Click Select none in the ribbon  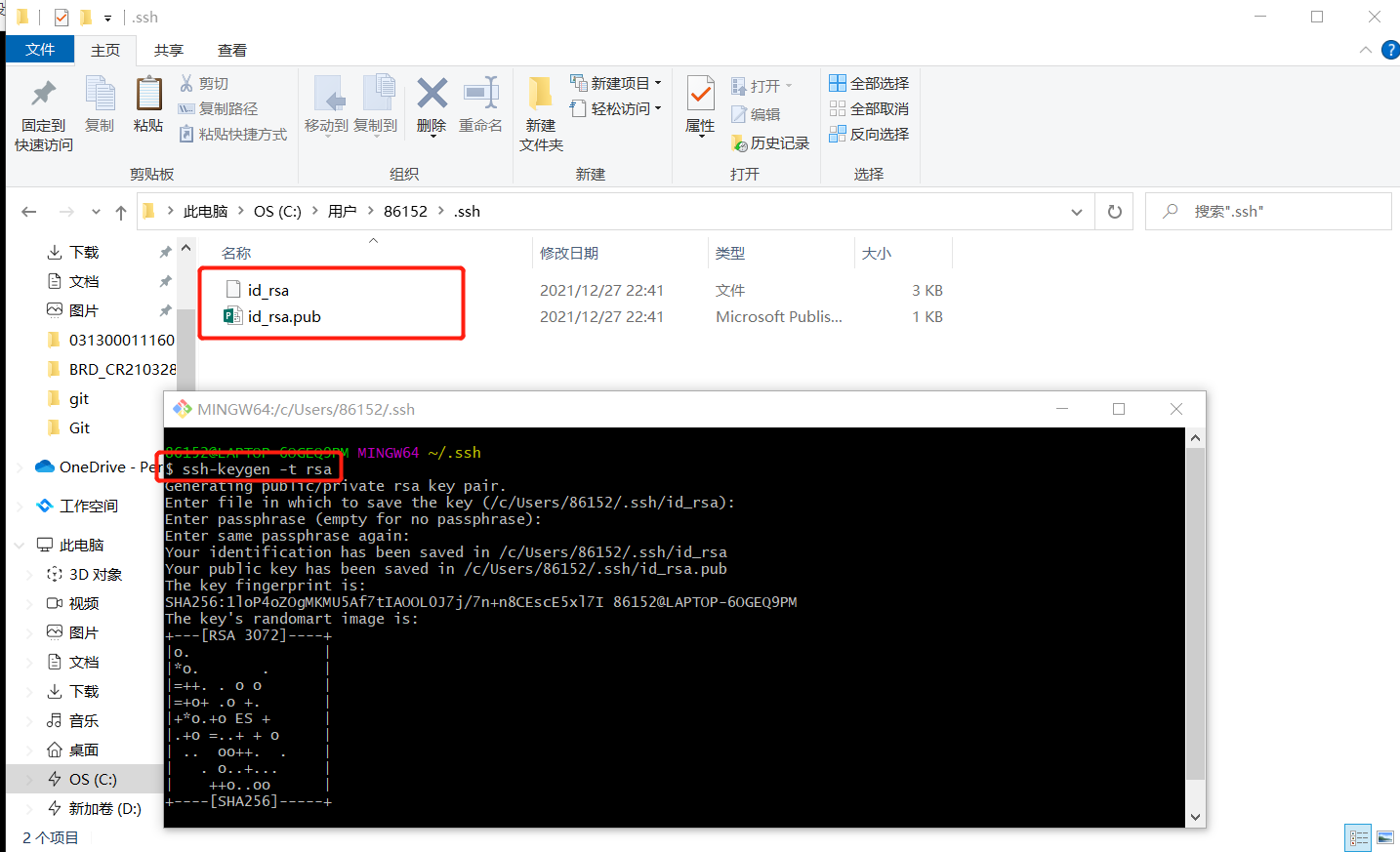(x=869, y=108)
